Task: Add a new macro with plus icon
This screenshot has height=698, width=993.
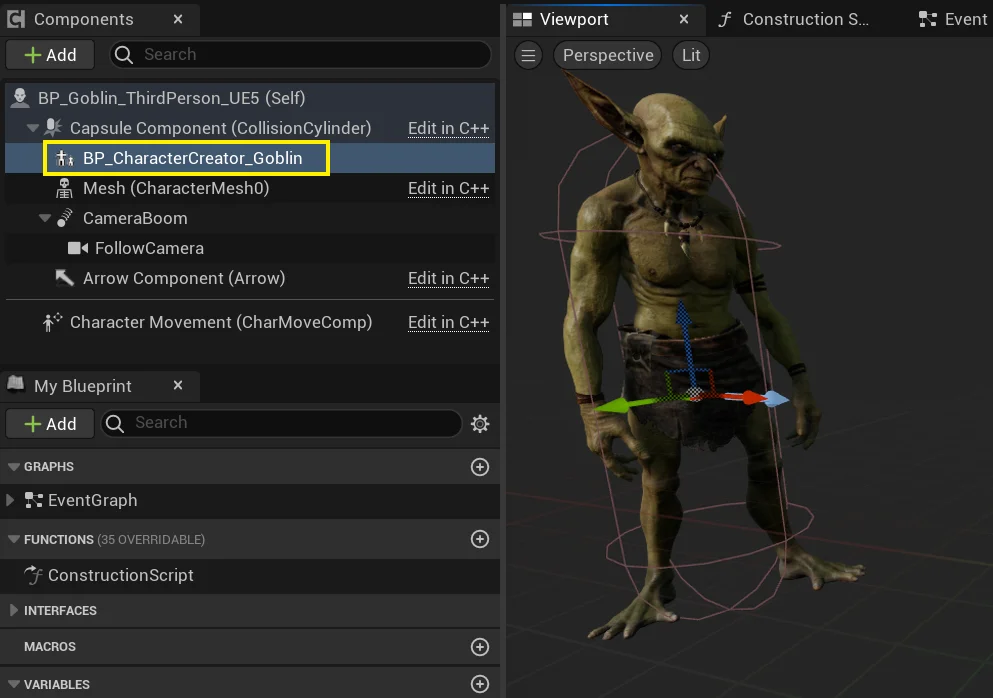Action: [480, 647]
